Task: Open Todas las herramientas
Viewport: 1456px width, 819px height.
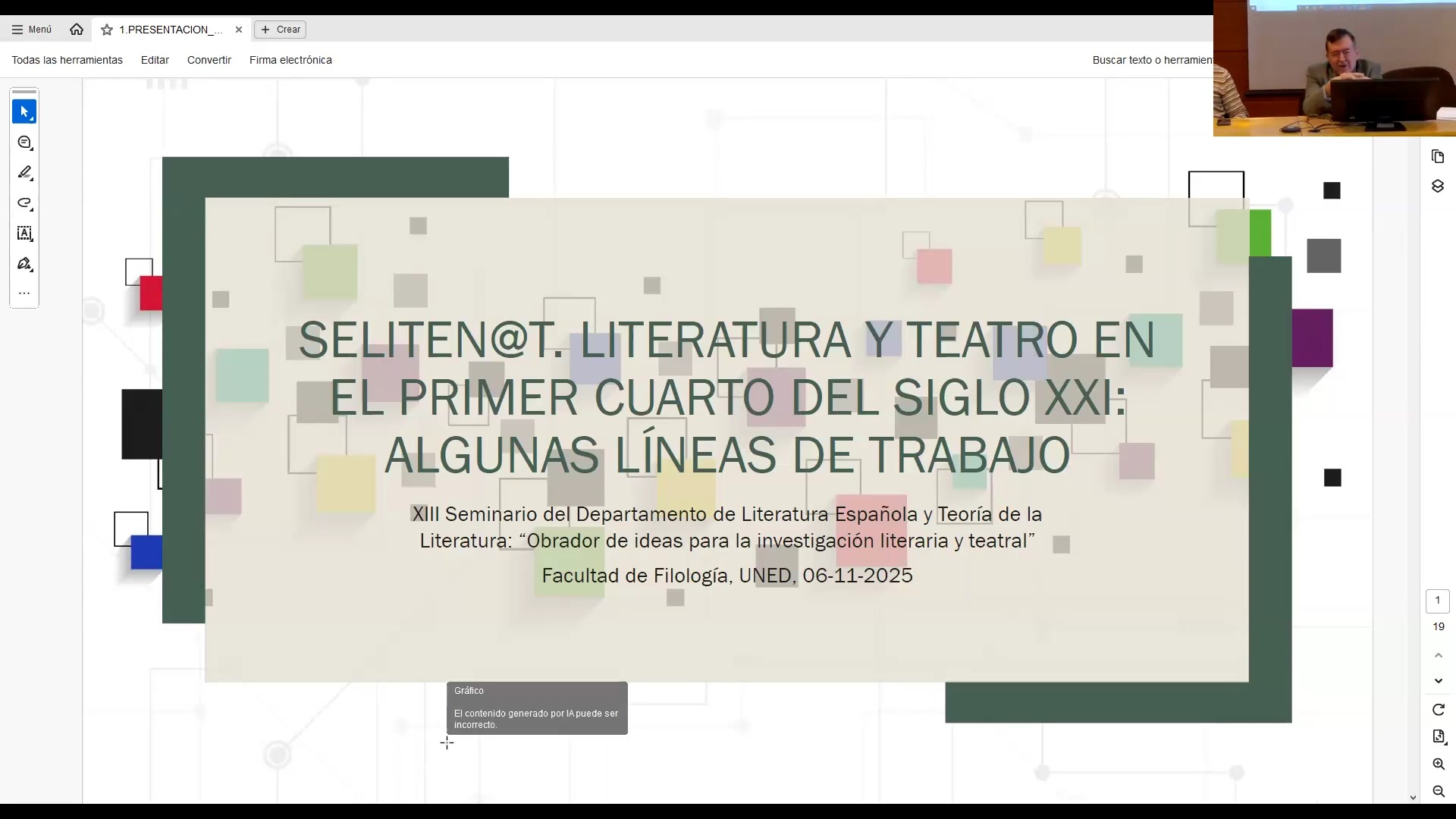Action: click(x=67, y=60)
